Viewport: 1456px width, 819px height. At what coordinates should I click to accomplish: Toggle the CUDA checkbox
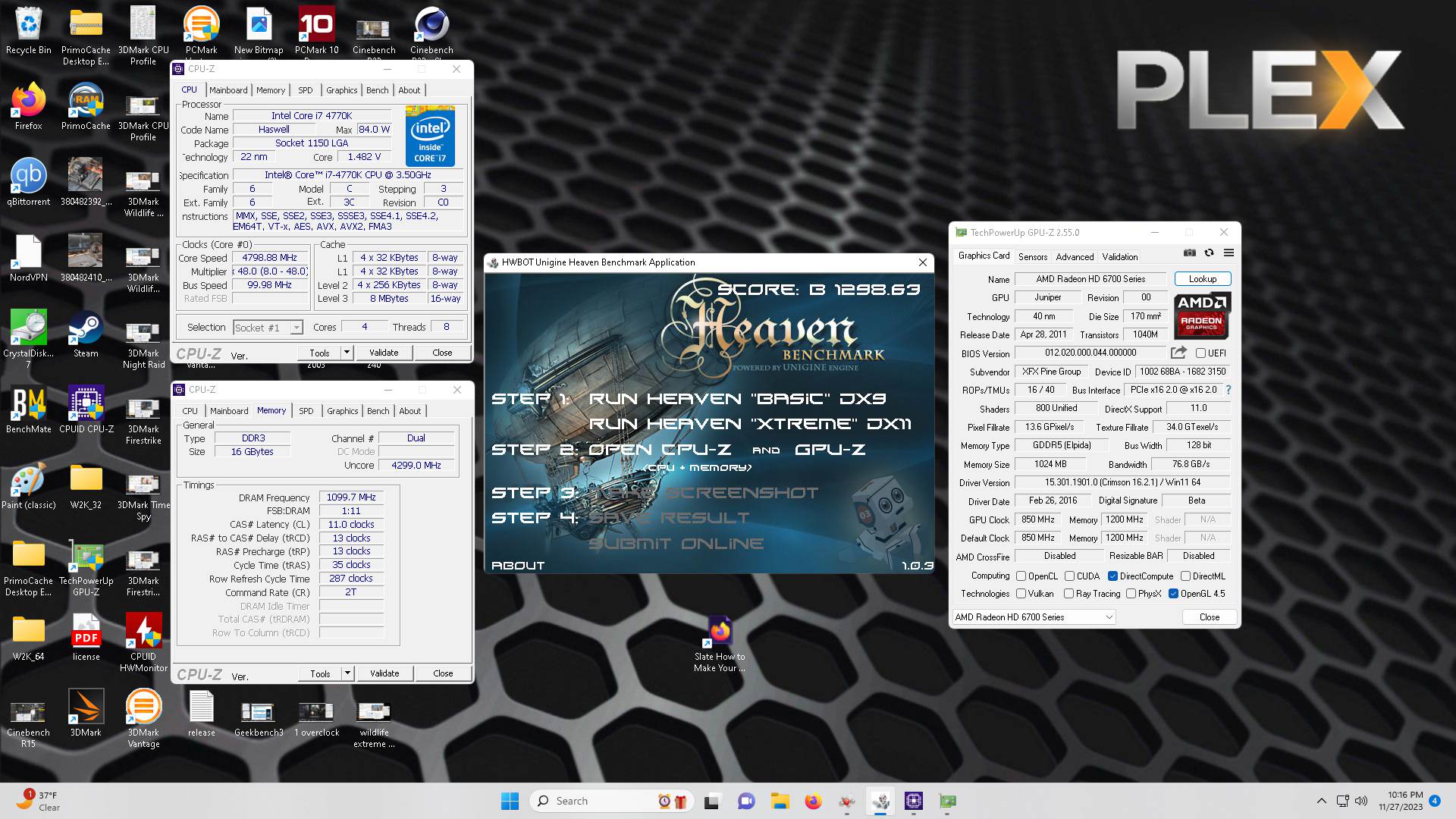click(x=1069, y=576)
